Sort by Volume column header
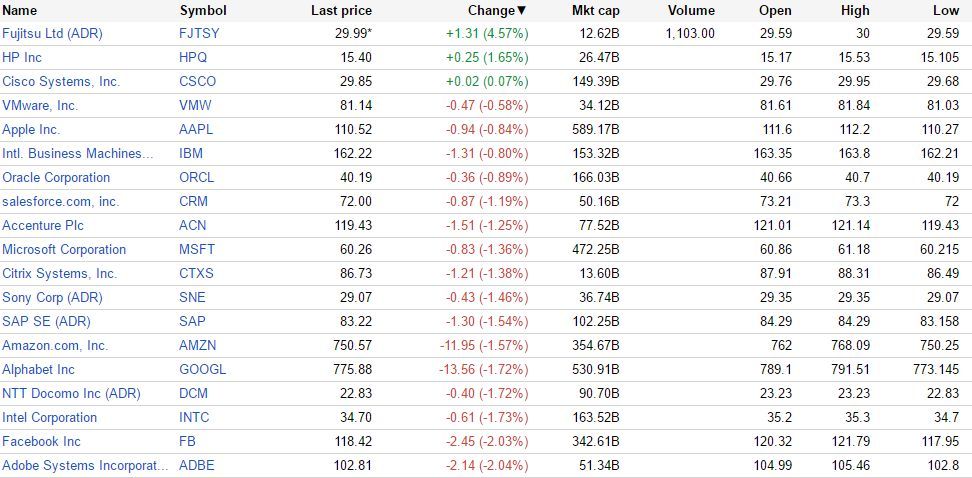Screen dimensions: 972x478 click(691, 10)
